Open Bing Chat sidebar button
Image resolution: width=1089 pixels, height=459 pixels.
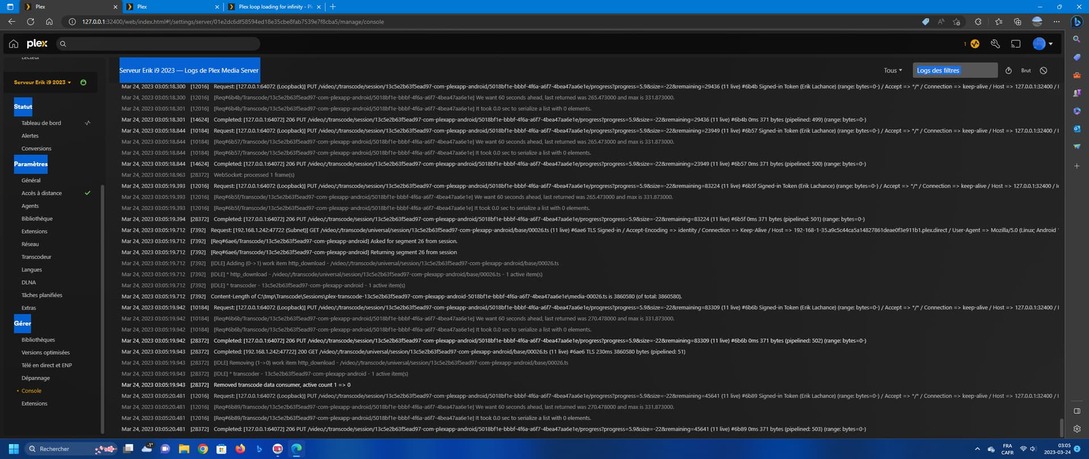[1076, 22]
